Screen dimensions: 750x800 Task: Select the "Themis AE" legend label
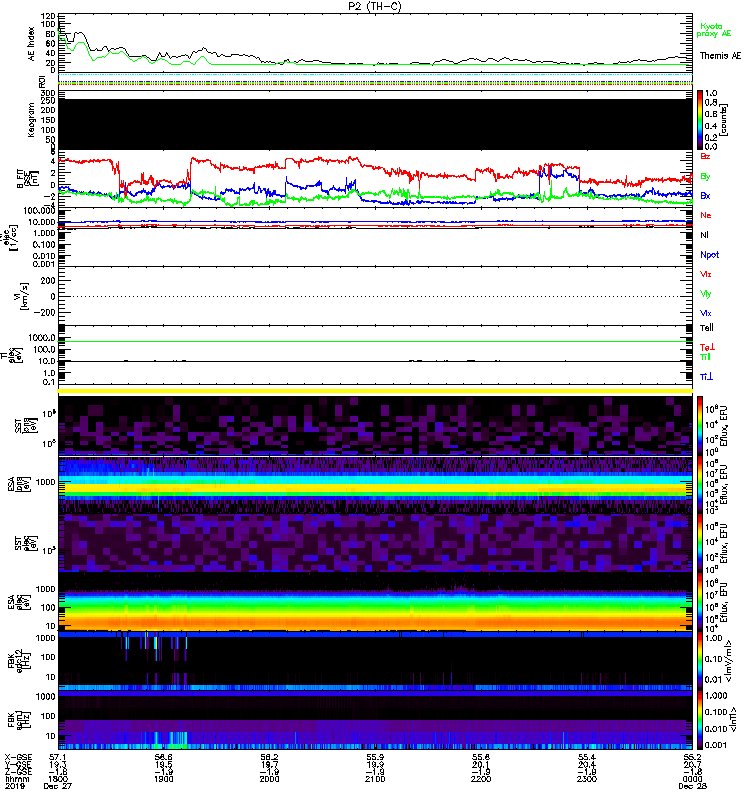tap(720, 56)
